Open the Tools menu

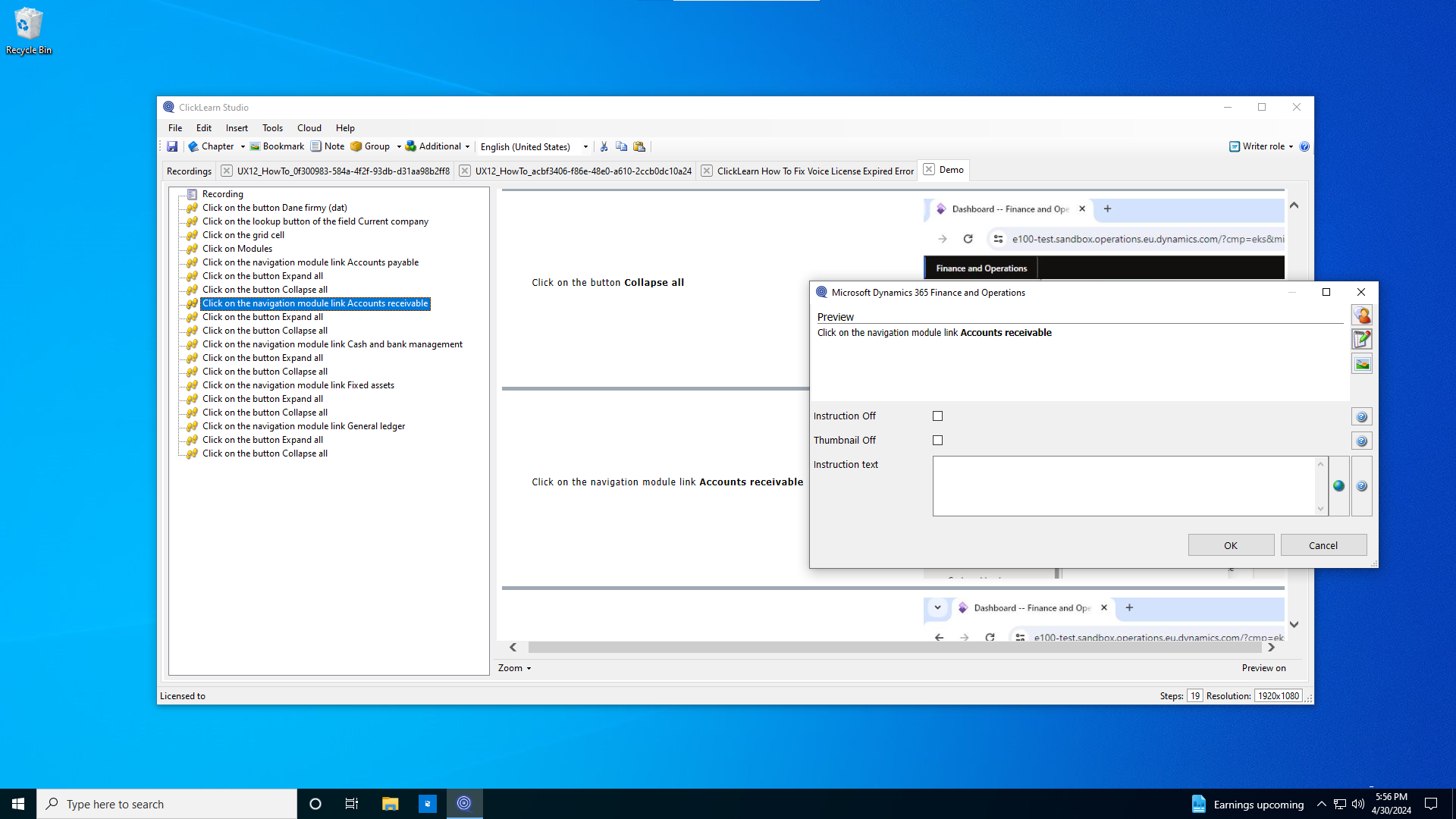click(271, 128)
